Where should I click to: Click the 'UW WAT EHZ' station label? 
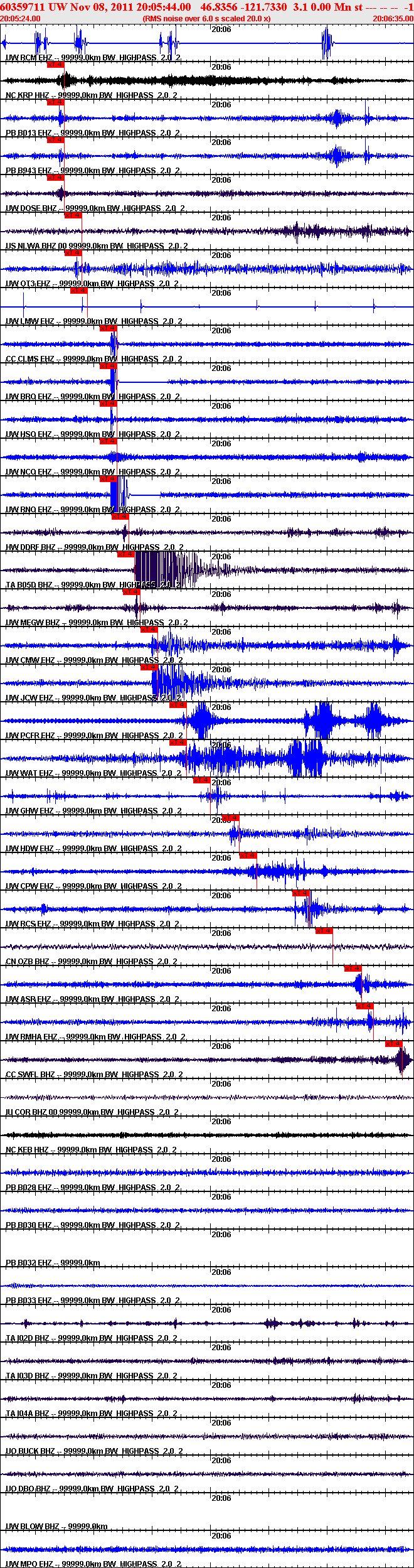tap(29, 773)
